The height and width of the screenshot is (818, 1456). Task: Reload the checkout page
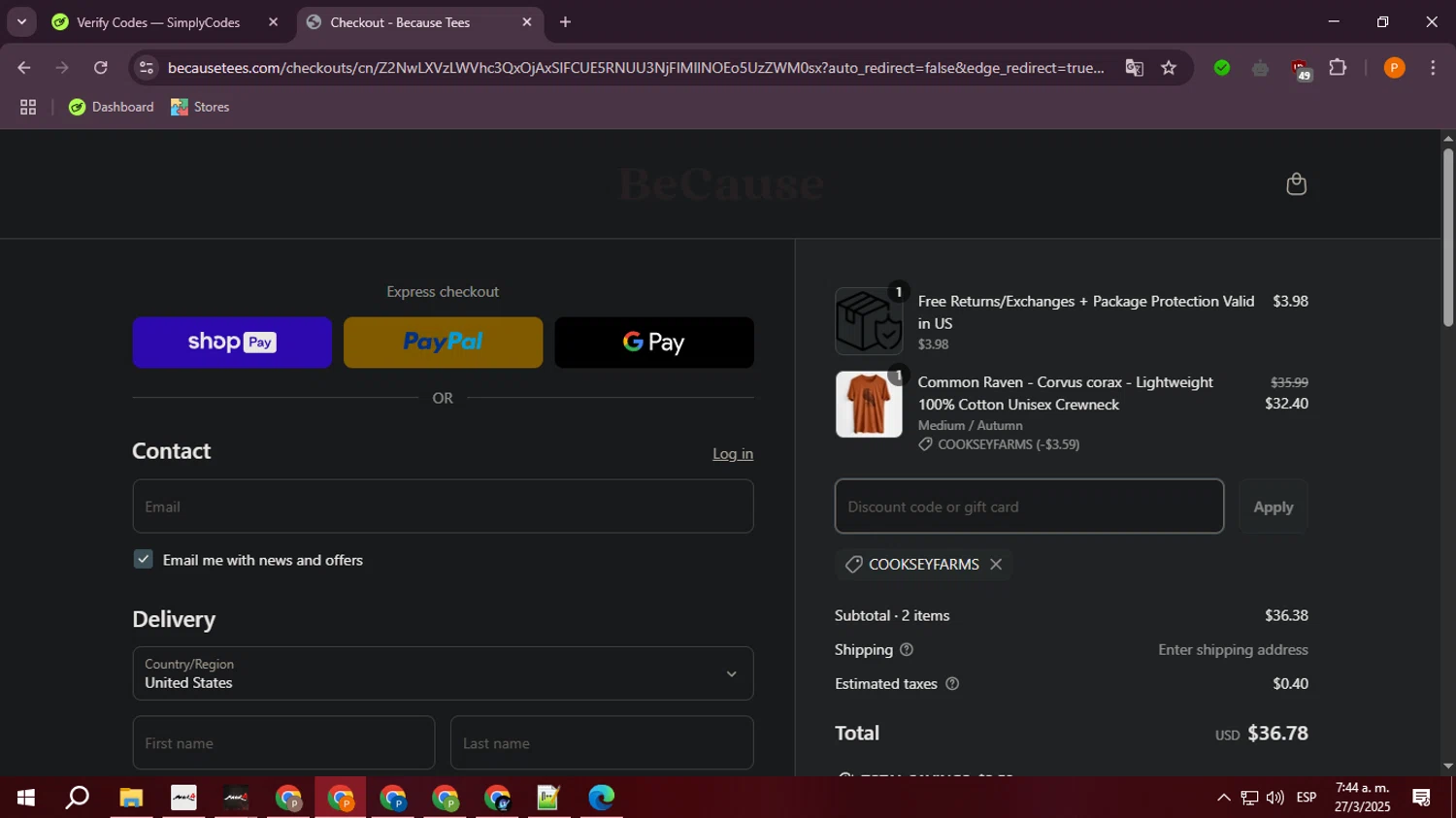pyautogui.click(x=101, y=68)
